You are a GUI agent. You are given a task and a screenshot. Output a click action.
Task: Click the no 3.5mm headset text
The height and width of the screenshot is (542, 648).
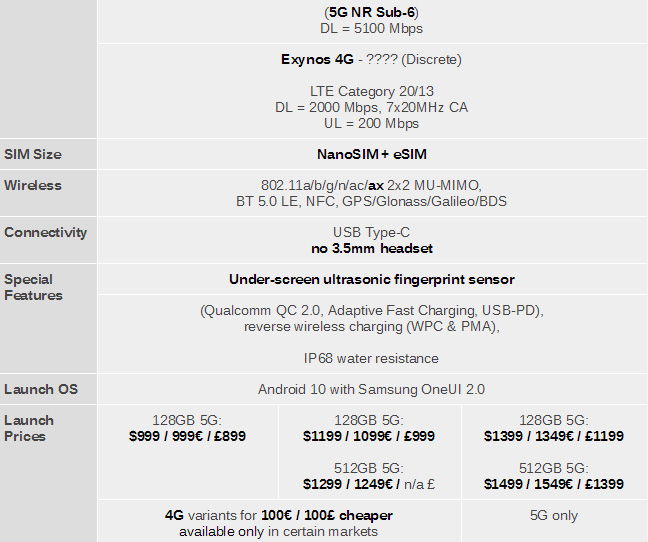[372, 248]
